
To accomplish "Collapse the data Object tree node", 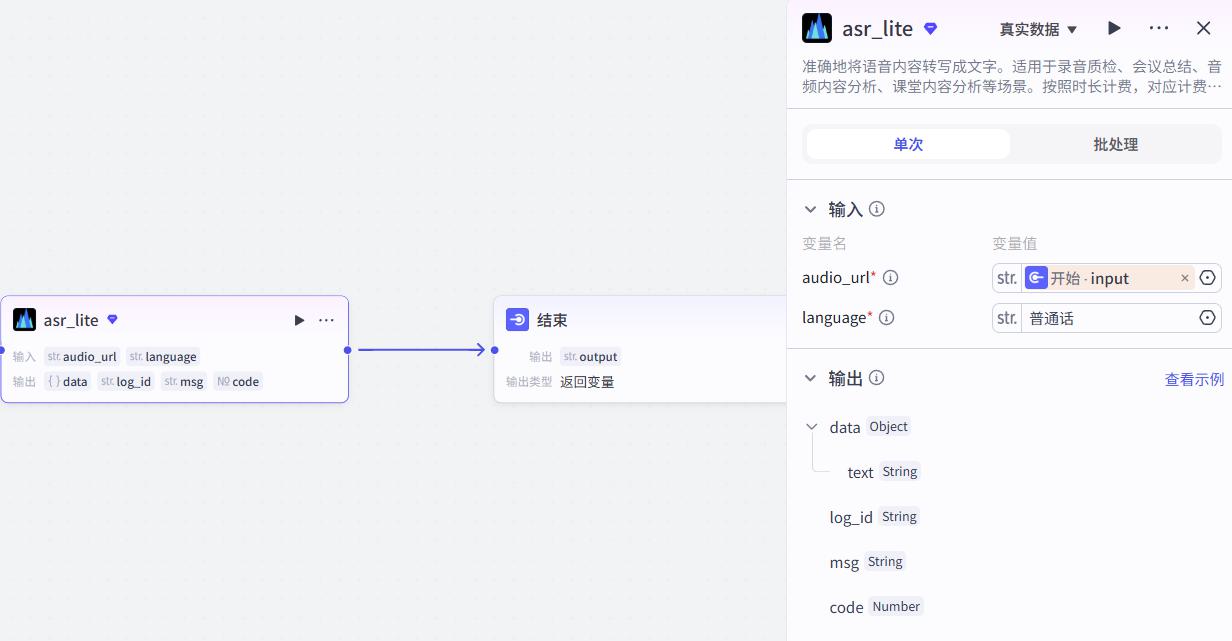I will 811,427.
